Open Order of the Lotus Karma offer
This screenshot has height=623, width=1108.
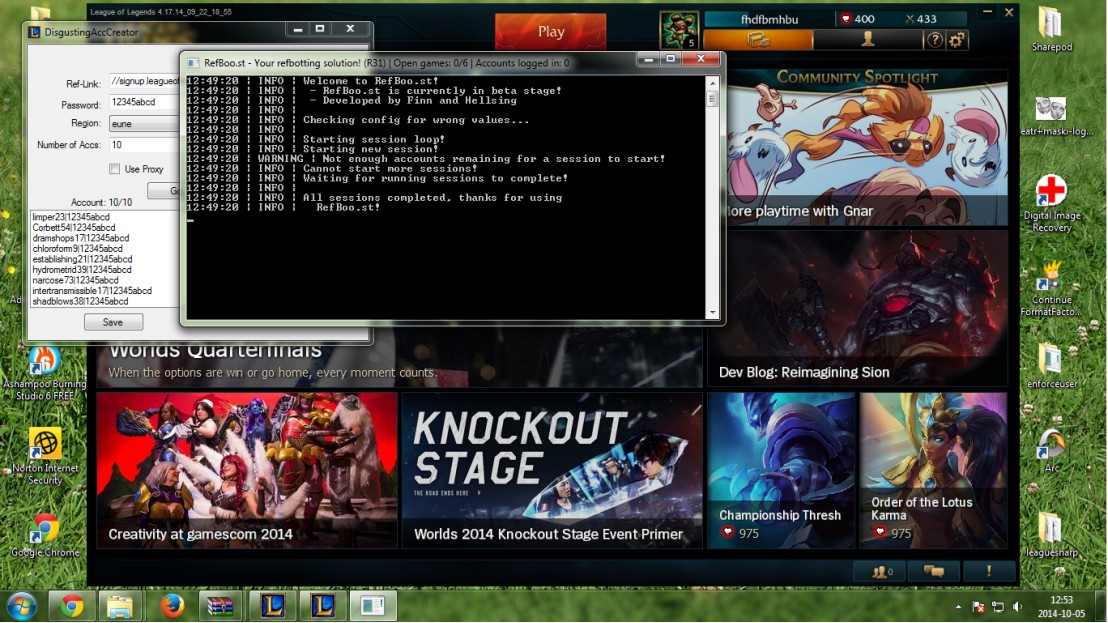933,470
